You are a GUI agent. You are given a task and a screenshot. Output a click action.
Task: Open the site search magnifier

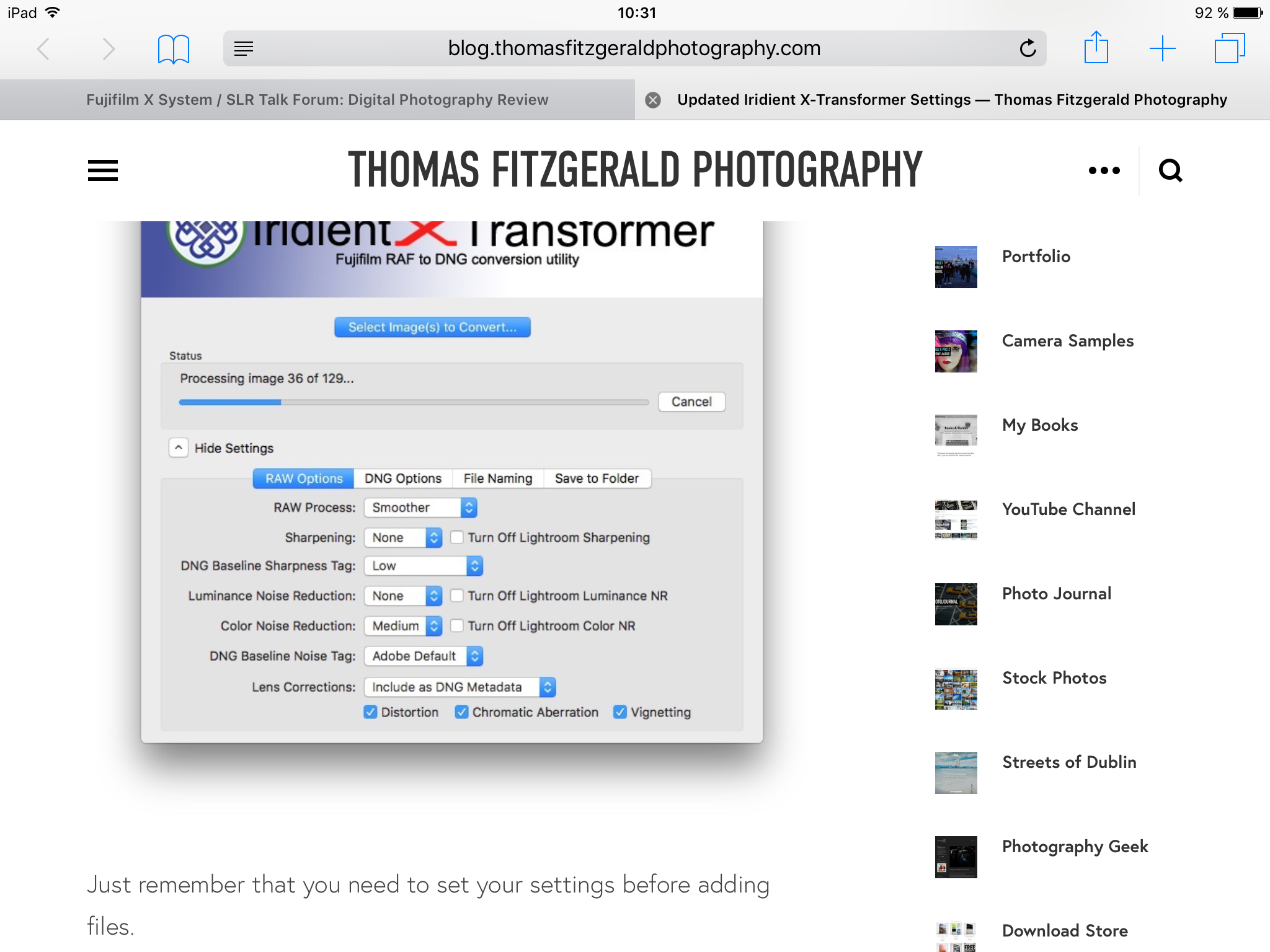[x=1170, y=170]
